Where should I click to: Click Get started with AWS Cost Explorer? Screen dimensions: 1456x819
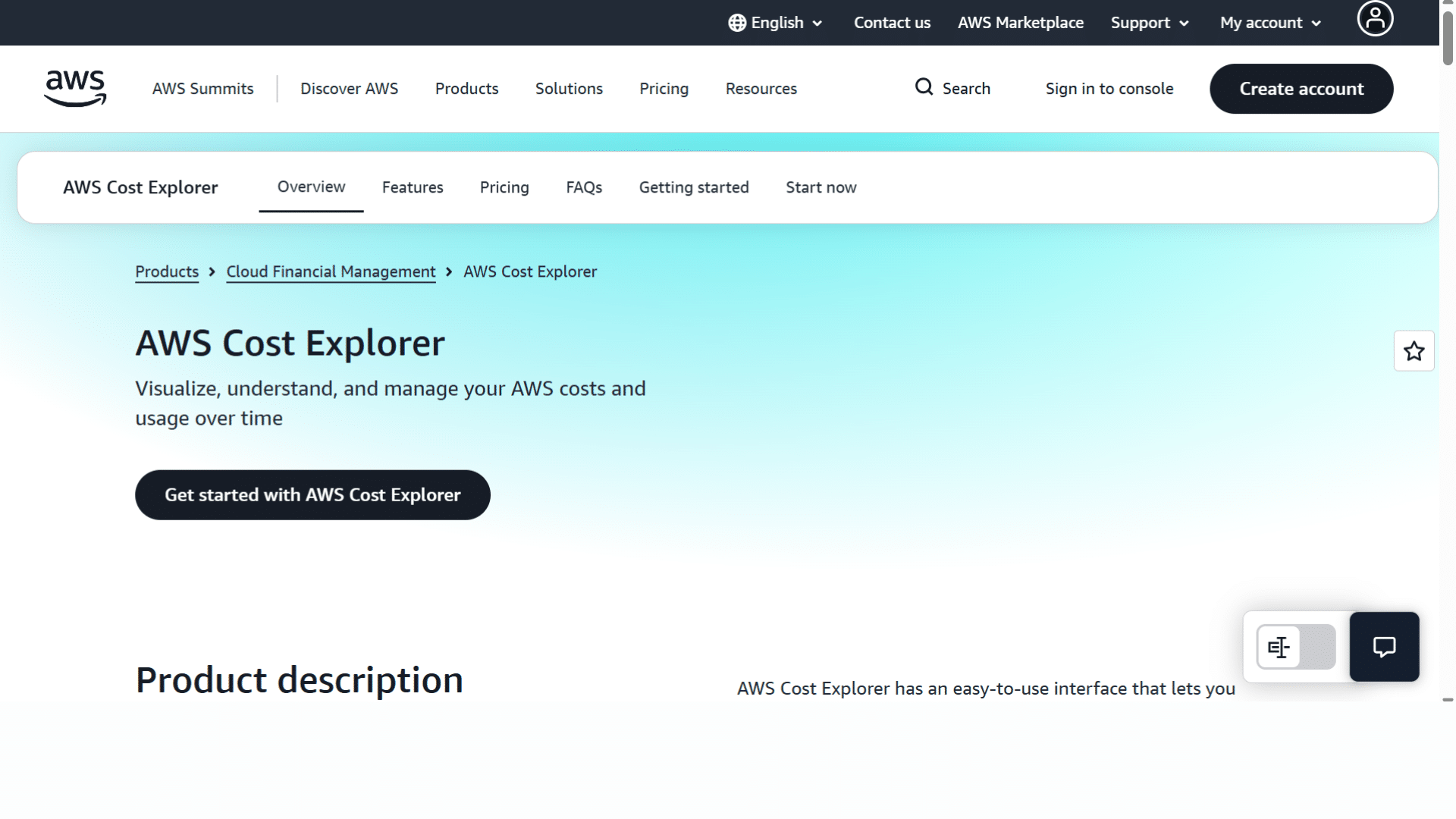[x=312, y=494]
